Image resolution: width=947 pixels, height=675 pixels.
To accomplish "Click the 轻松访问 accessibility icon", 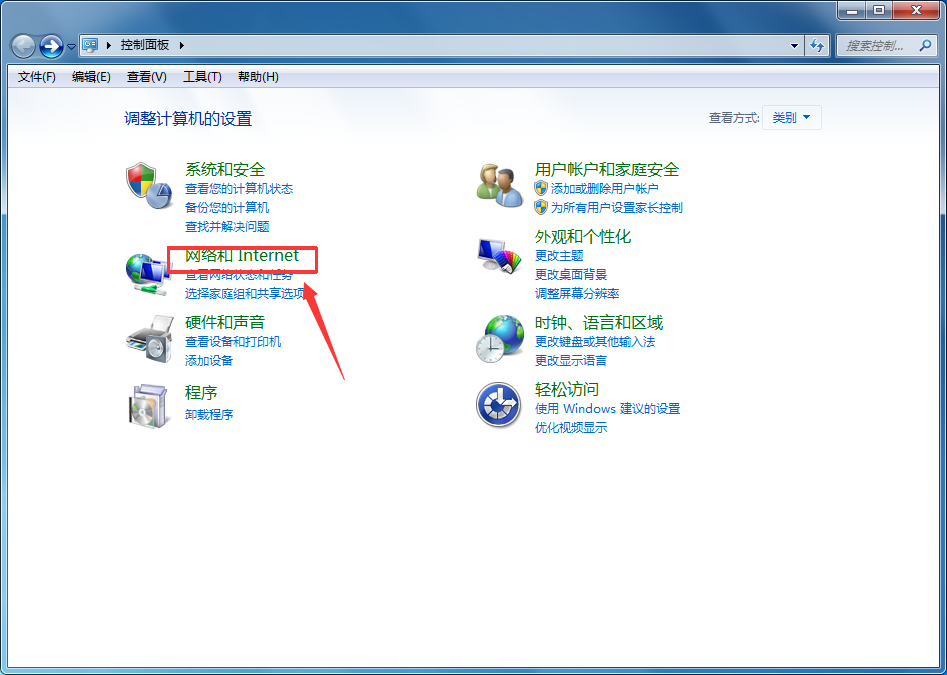I will coord(499,404).
